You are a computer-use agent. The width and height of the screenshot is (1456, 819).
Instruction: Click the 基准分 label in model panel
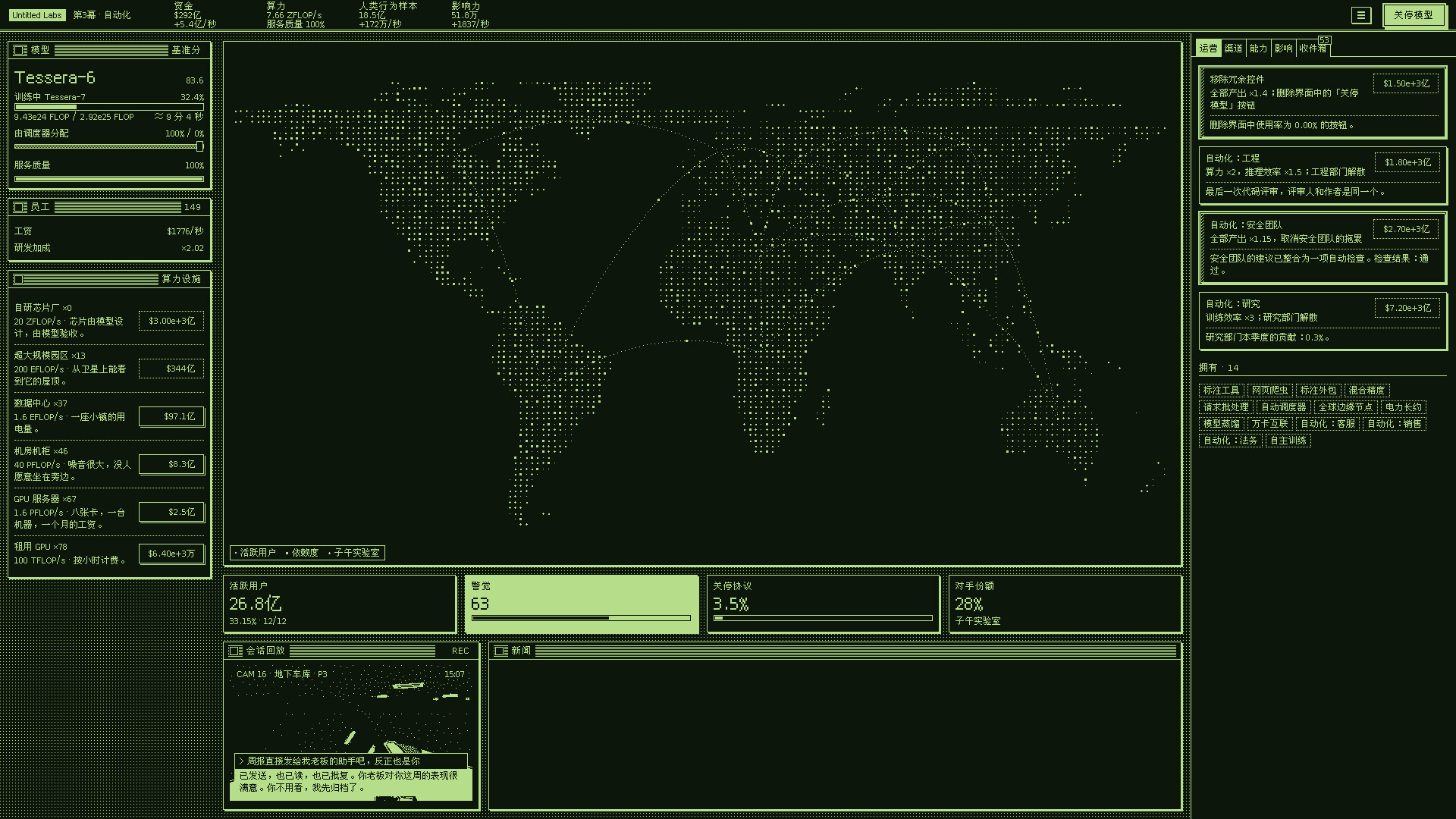[186, 50]
